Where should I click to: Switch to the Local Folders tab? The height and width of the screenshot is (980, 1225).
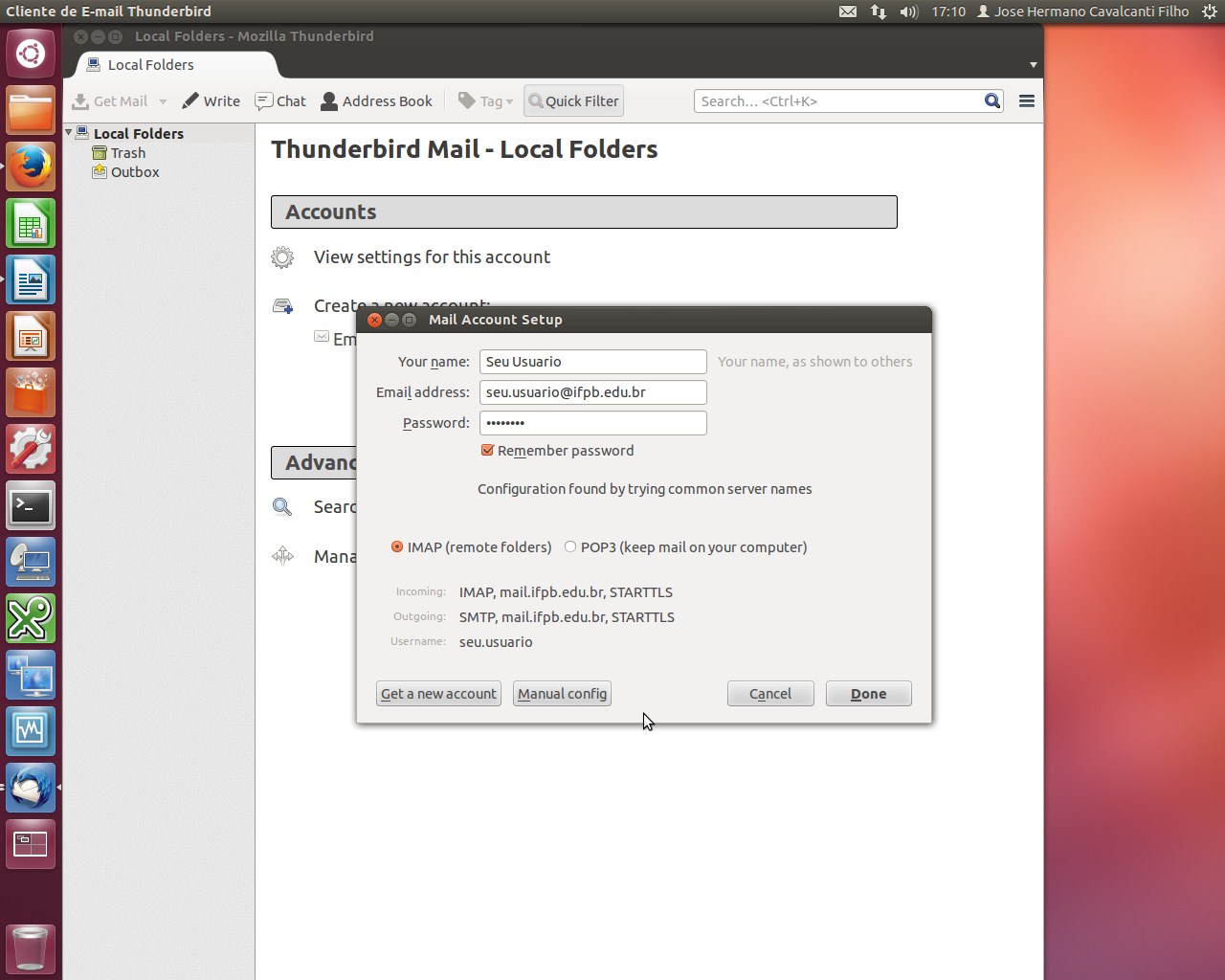[175, 65]
